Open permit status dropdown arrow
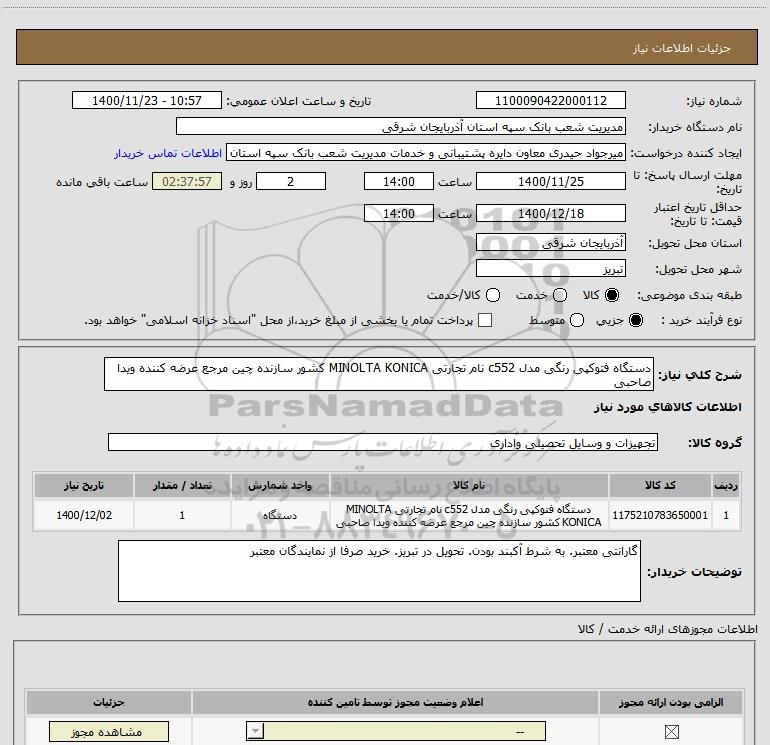This screenshot has width=770, height=745. click(x=255, y=731)
